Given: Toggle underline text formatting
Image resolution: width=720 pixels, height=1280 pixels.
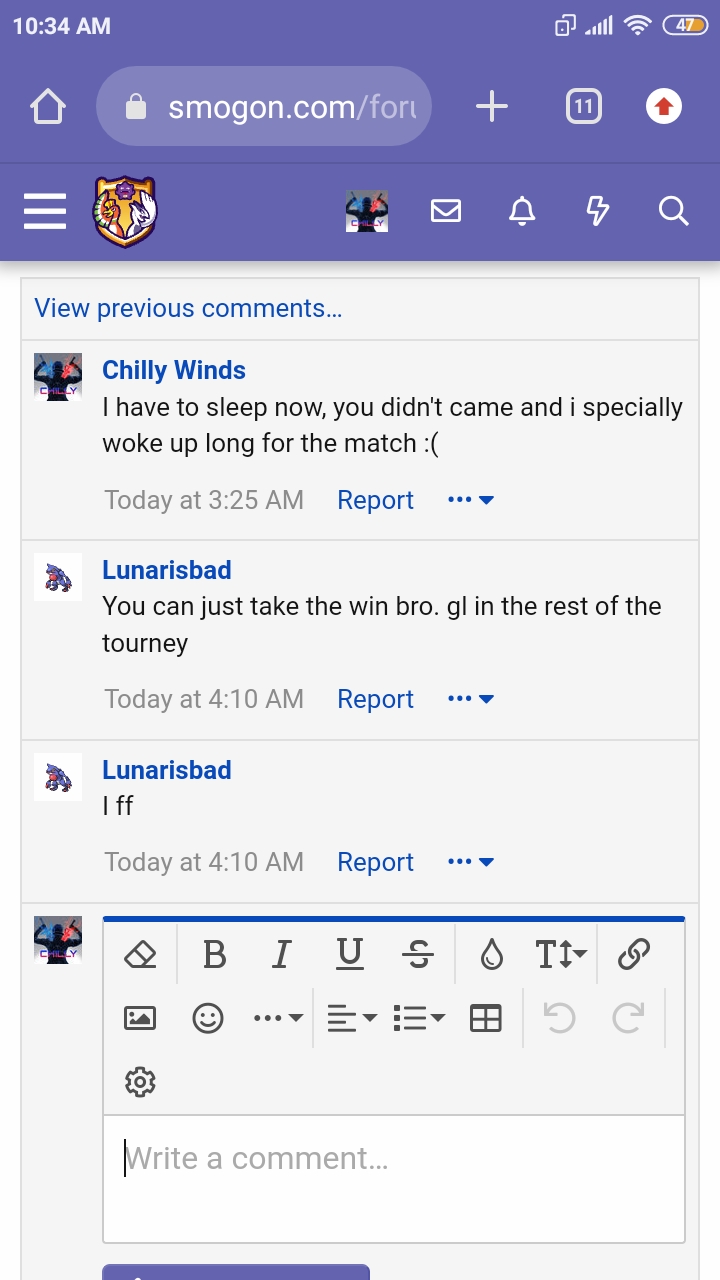Looking at the screenshot, I should pyautogui.click(x=349, y=955).
